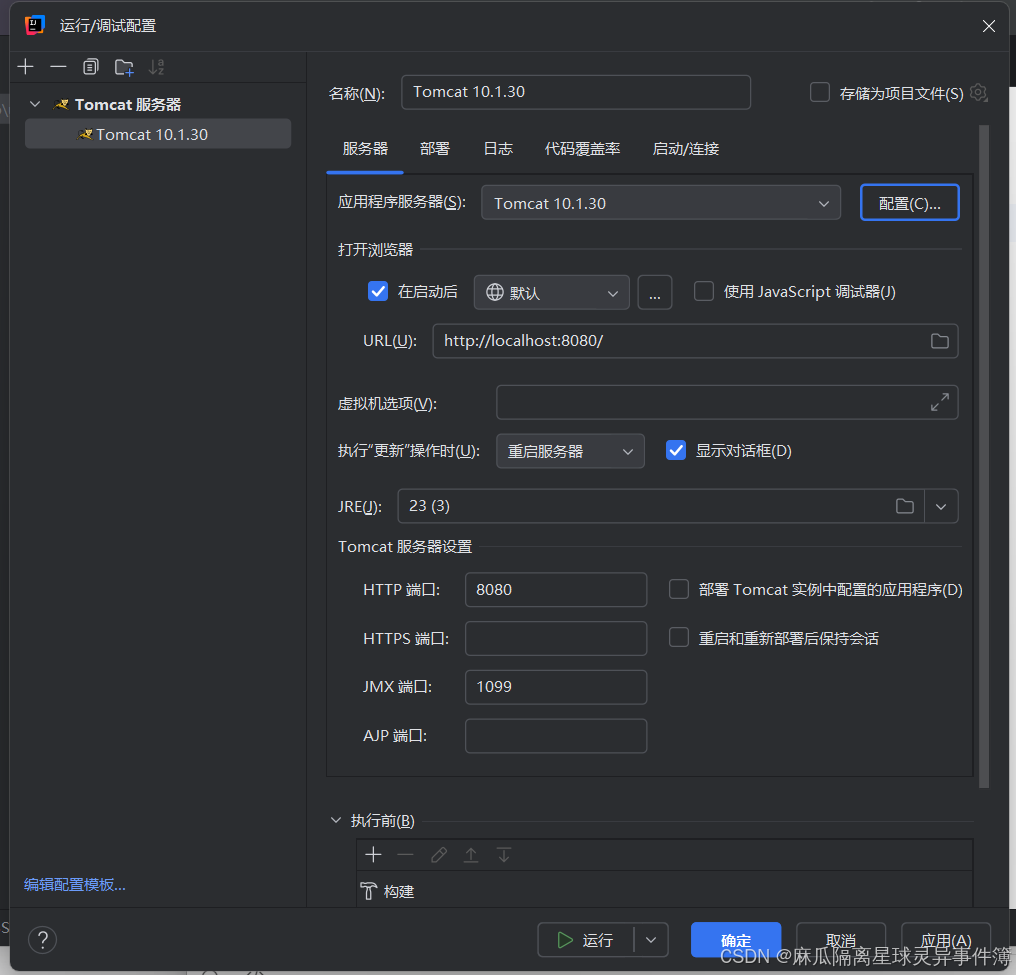The width and height of the screenshot is (1016, 975).
Task: Open help with question mark icon
Action: pyautogui.click(x=42, y=939)
